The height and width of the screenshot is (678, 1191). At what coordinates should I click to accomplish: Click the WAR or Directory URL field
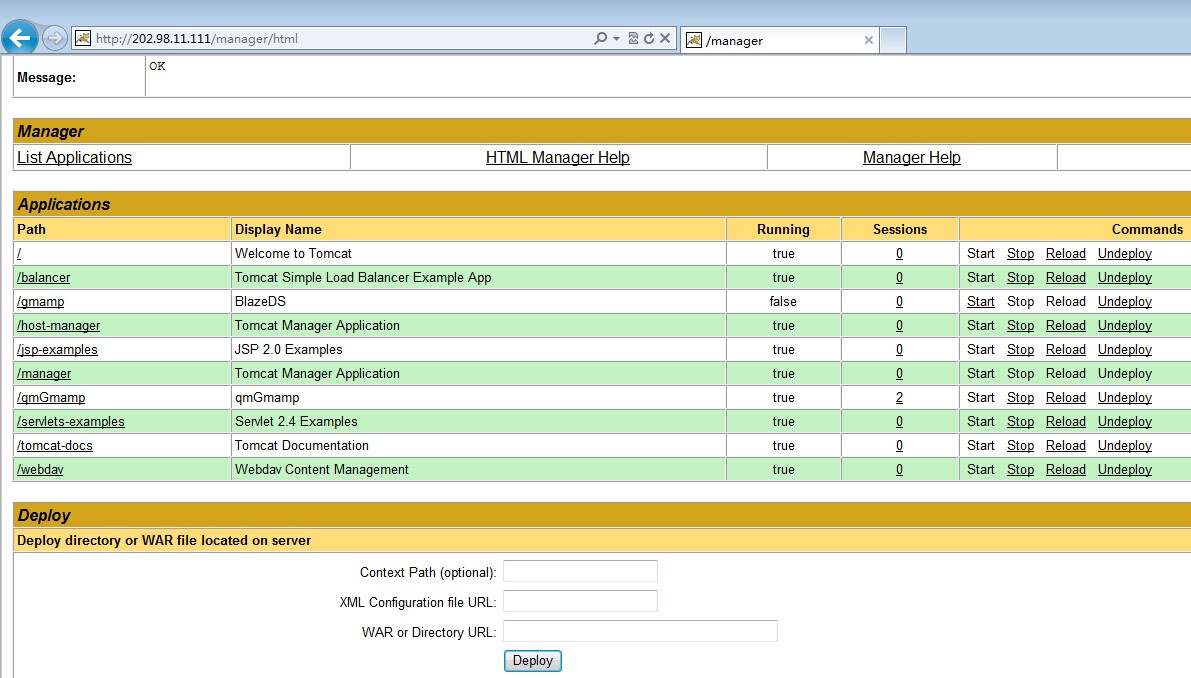[x=640, y=631]
